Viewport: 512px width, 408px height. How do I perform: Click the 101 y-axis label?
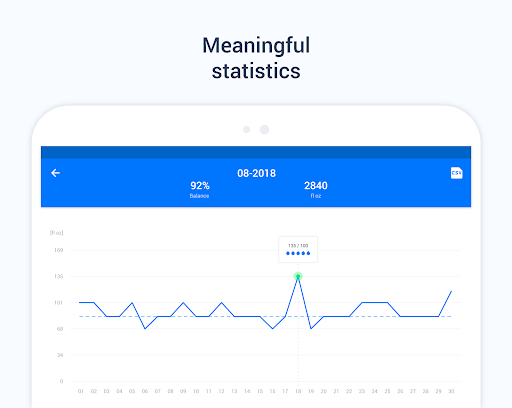[x=58, y=303]
